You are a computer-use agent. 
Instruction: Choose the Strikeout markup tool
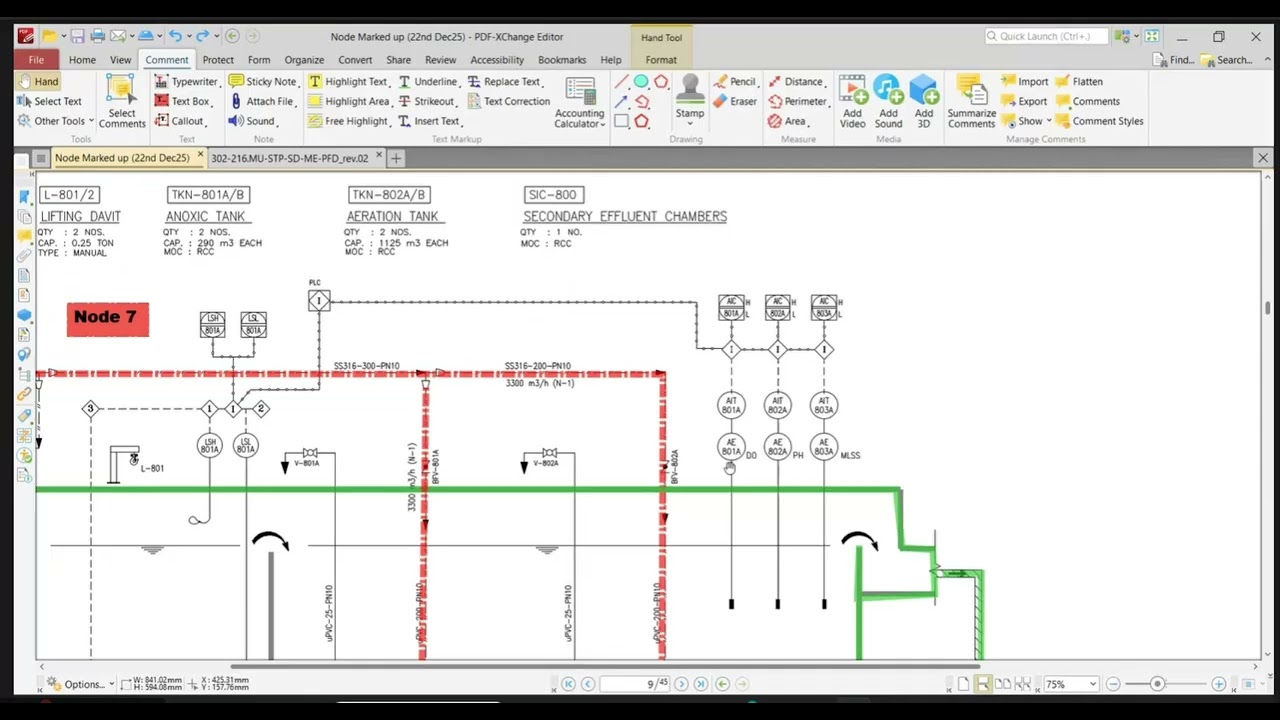(x=426, y=101)
